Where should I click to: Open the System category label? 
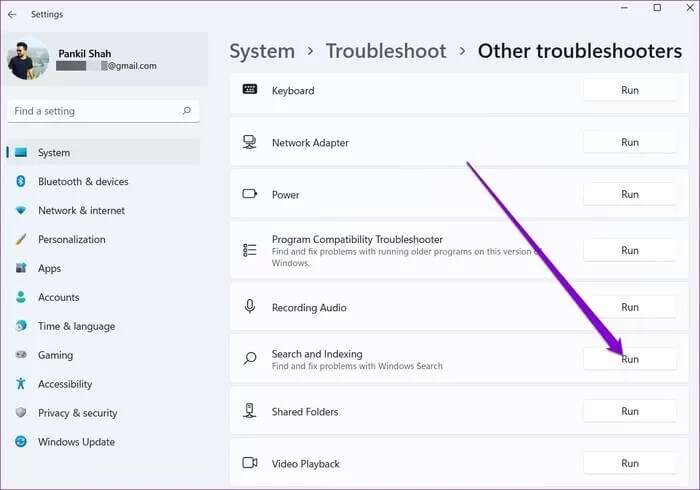[x=54, y=153]
